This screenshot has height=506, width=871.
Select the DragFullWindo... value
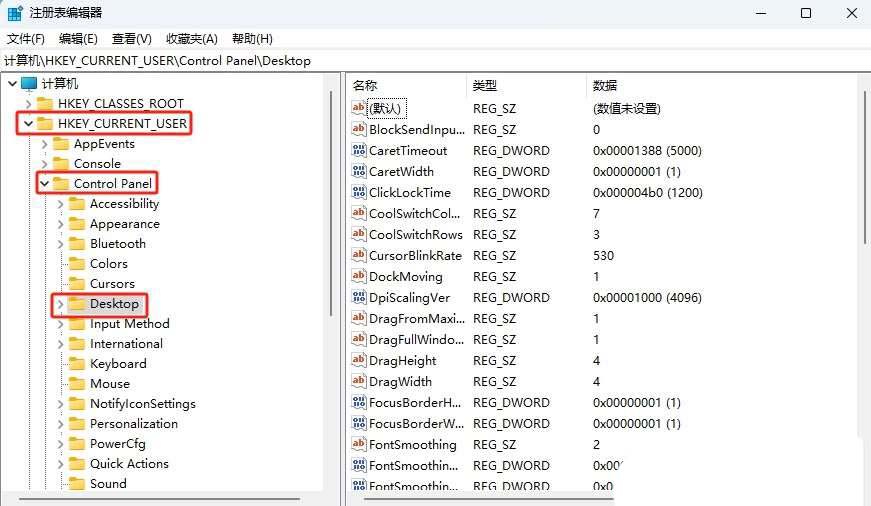tap(416, 339)
